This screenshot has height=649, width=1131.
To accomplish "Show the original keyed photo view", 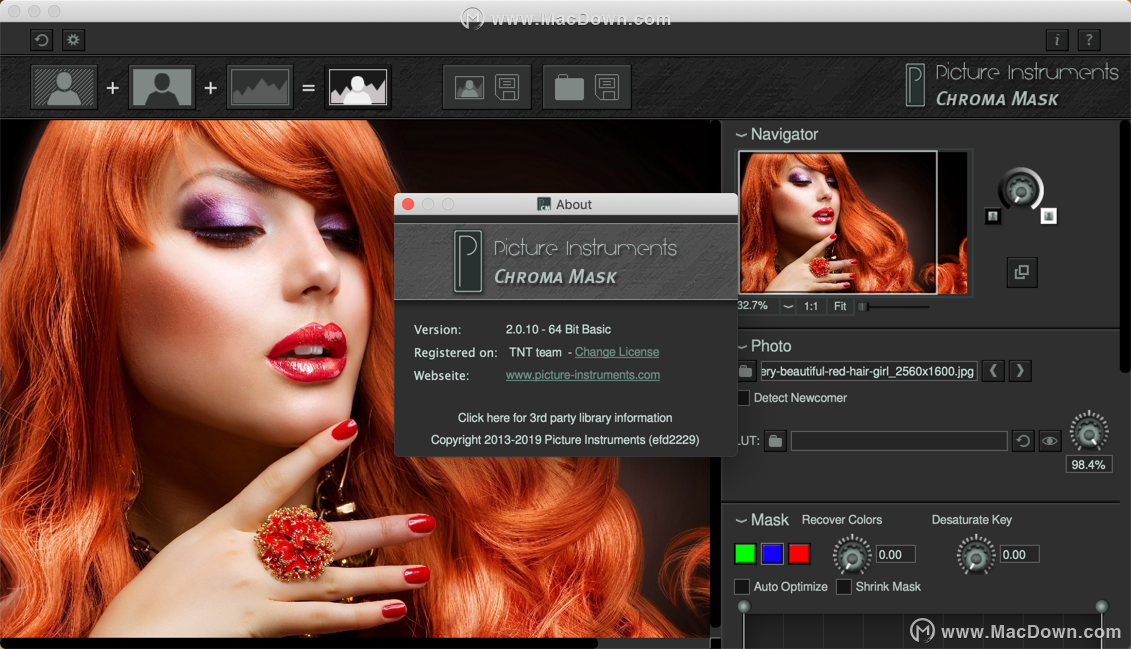I will click(x=64, y=87).
